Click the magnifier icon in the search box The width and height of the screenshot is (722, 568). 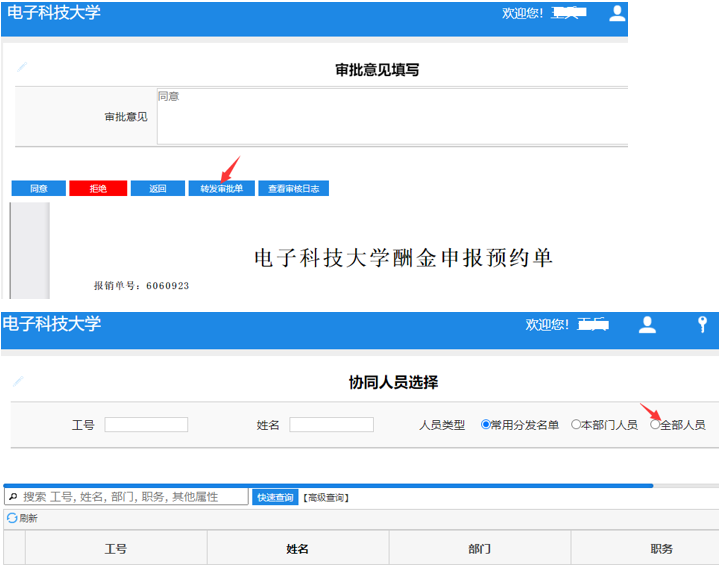13,497
